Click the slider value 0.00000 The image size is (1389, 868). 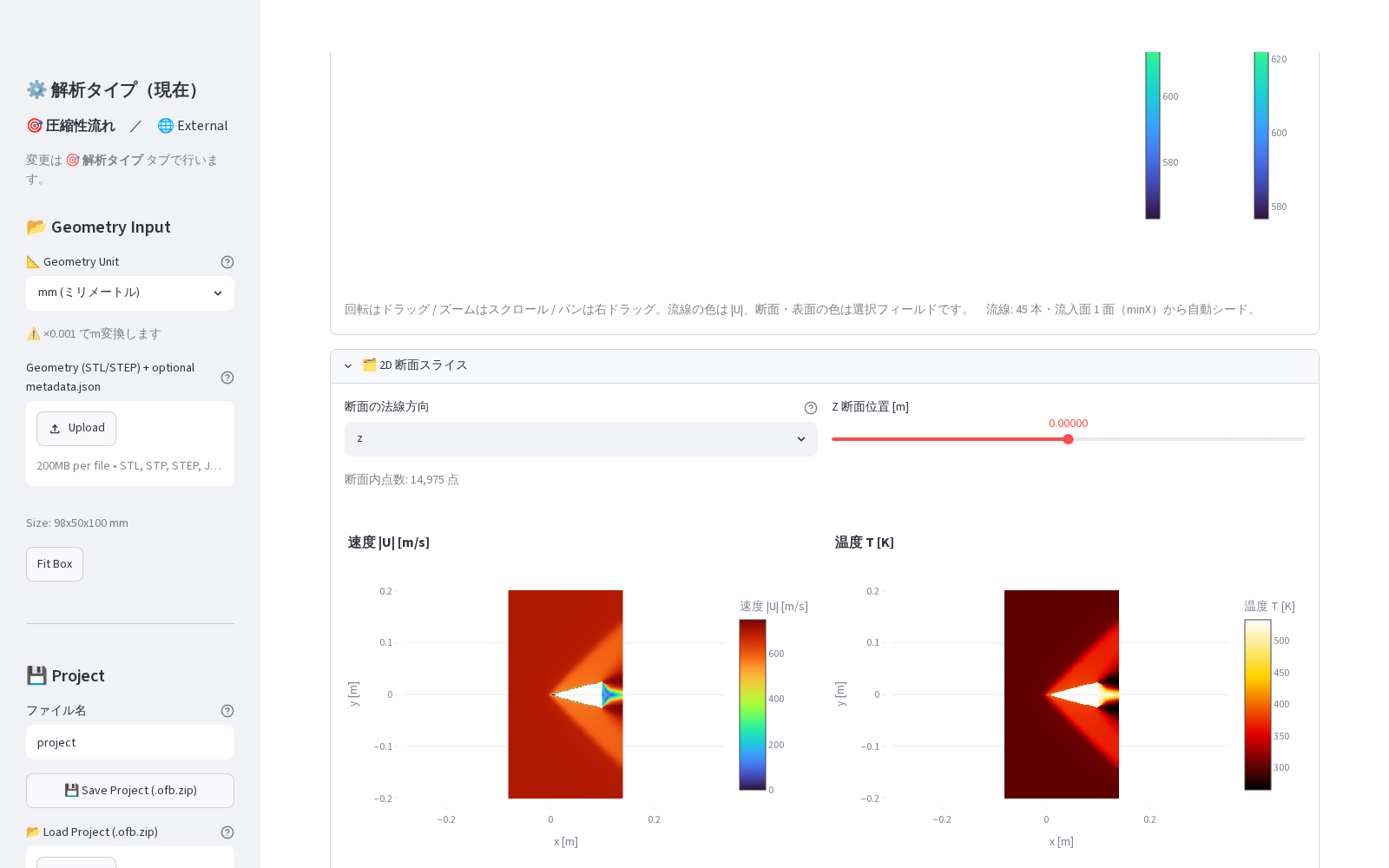click(1069, 424)
